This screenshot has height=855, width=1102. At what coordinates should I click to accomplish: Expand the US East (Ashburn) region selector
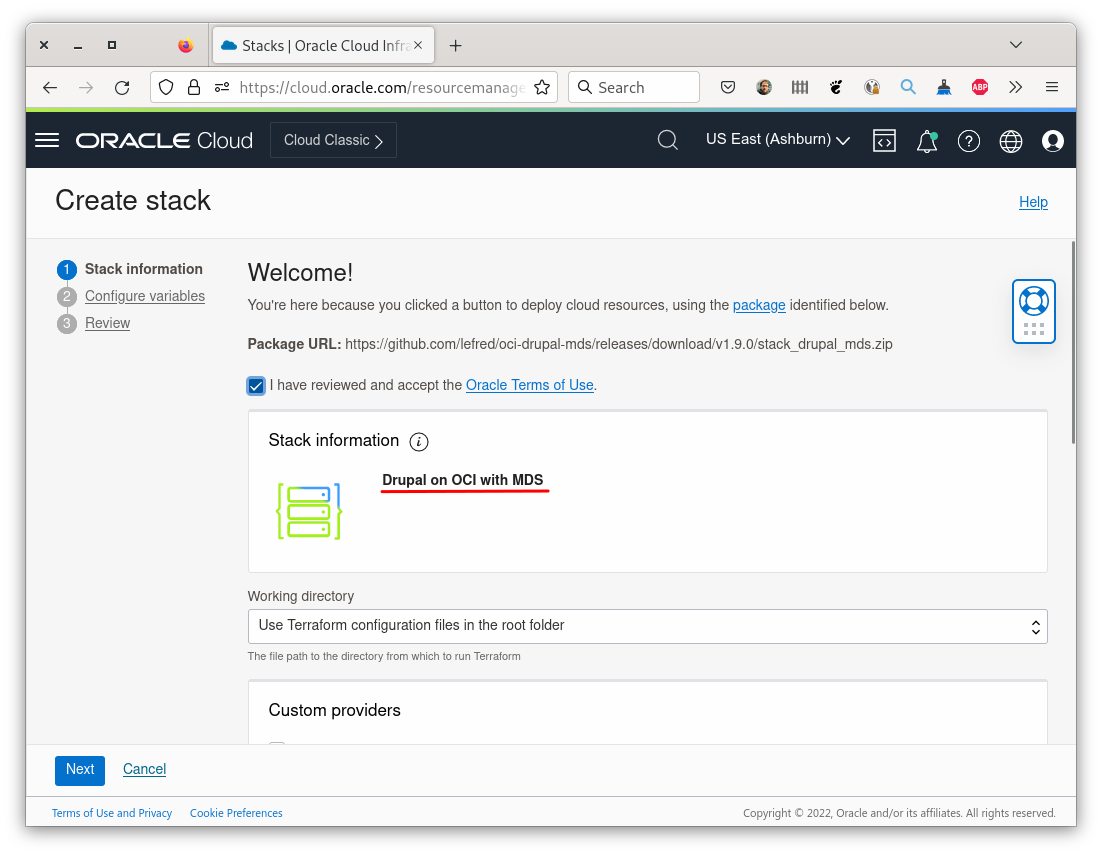(x=777, y=139)
